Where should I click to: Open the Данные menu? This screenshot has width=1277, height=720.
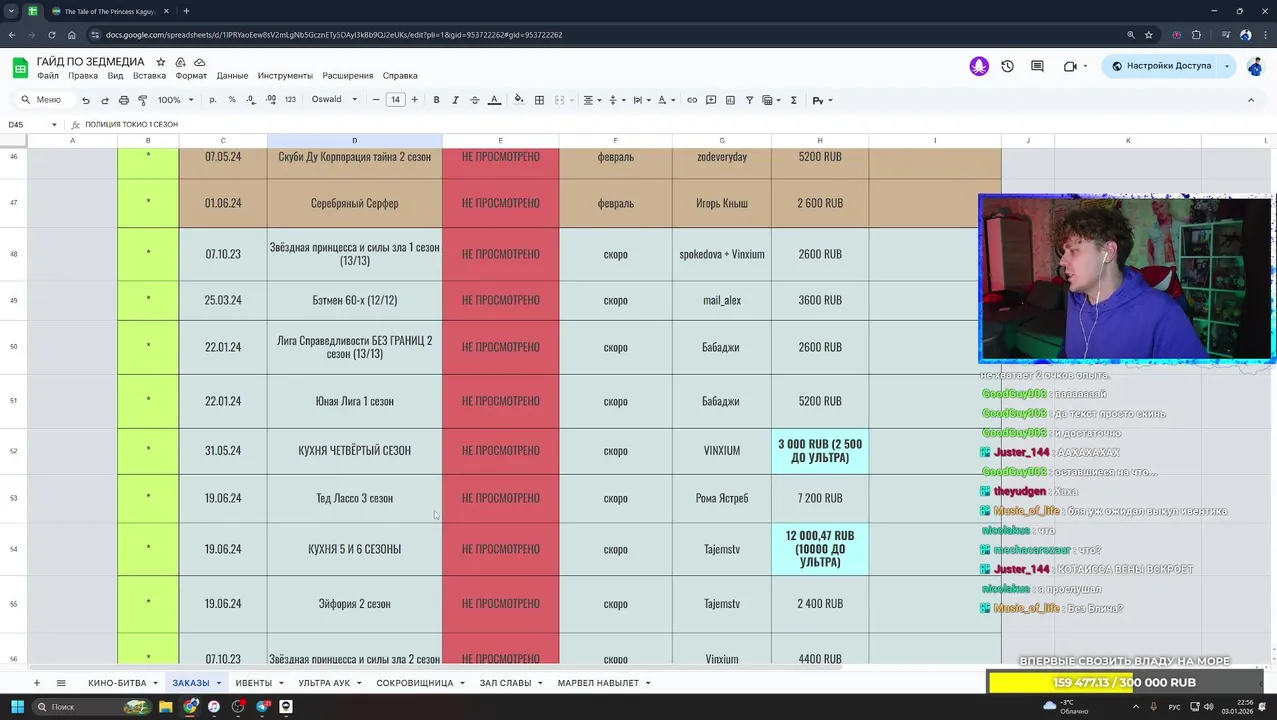[x=232, y=76]
